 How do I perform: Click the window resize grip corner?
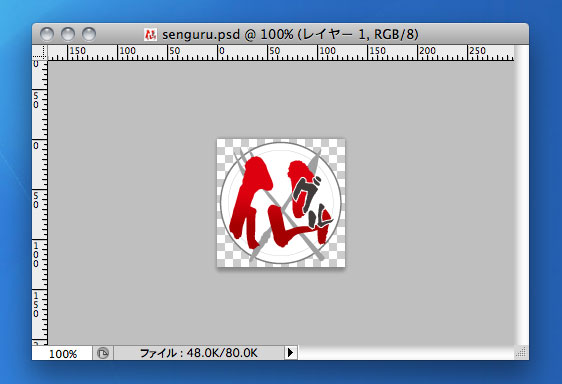pyautogui.click(x=521, y=352)
